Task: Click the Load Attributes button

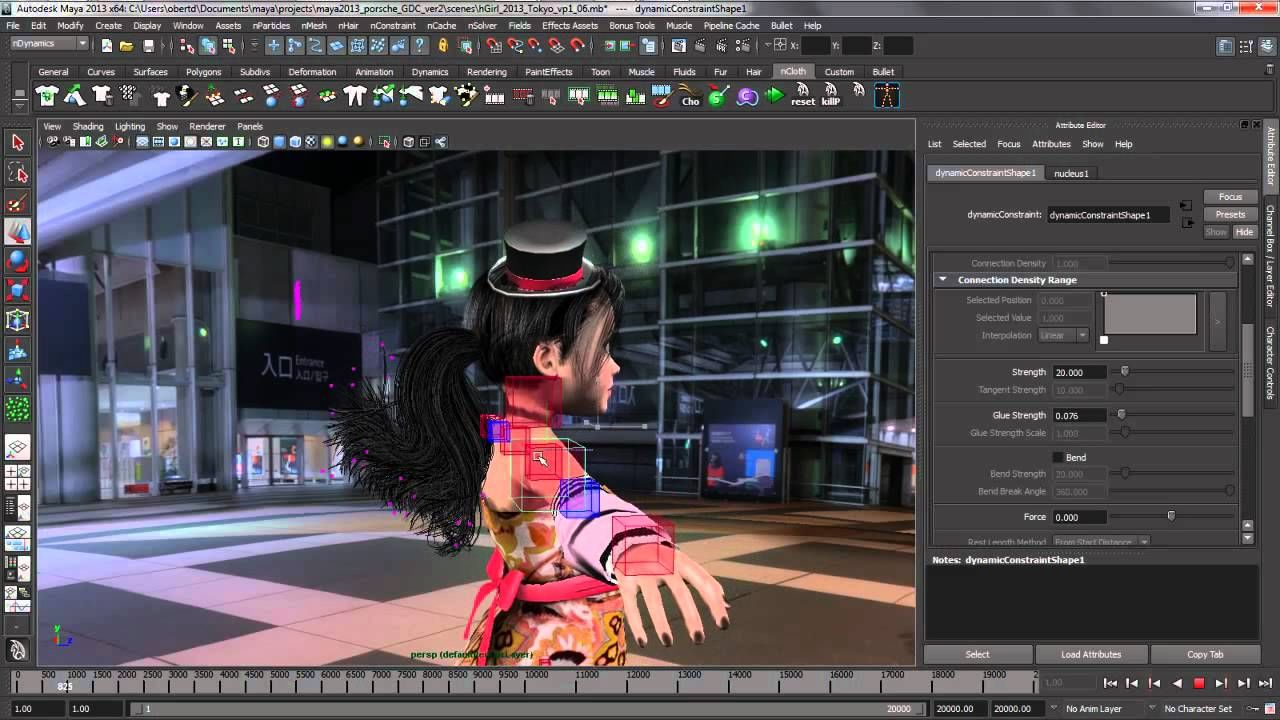Action: [x=1091, y=654]
